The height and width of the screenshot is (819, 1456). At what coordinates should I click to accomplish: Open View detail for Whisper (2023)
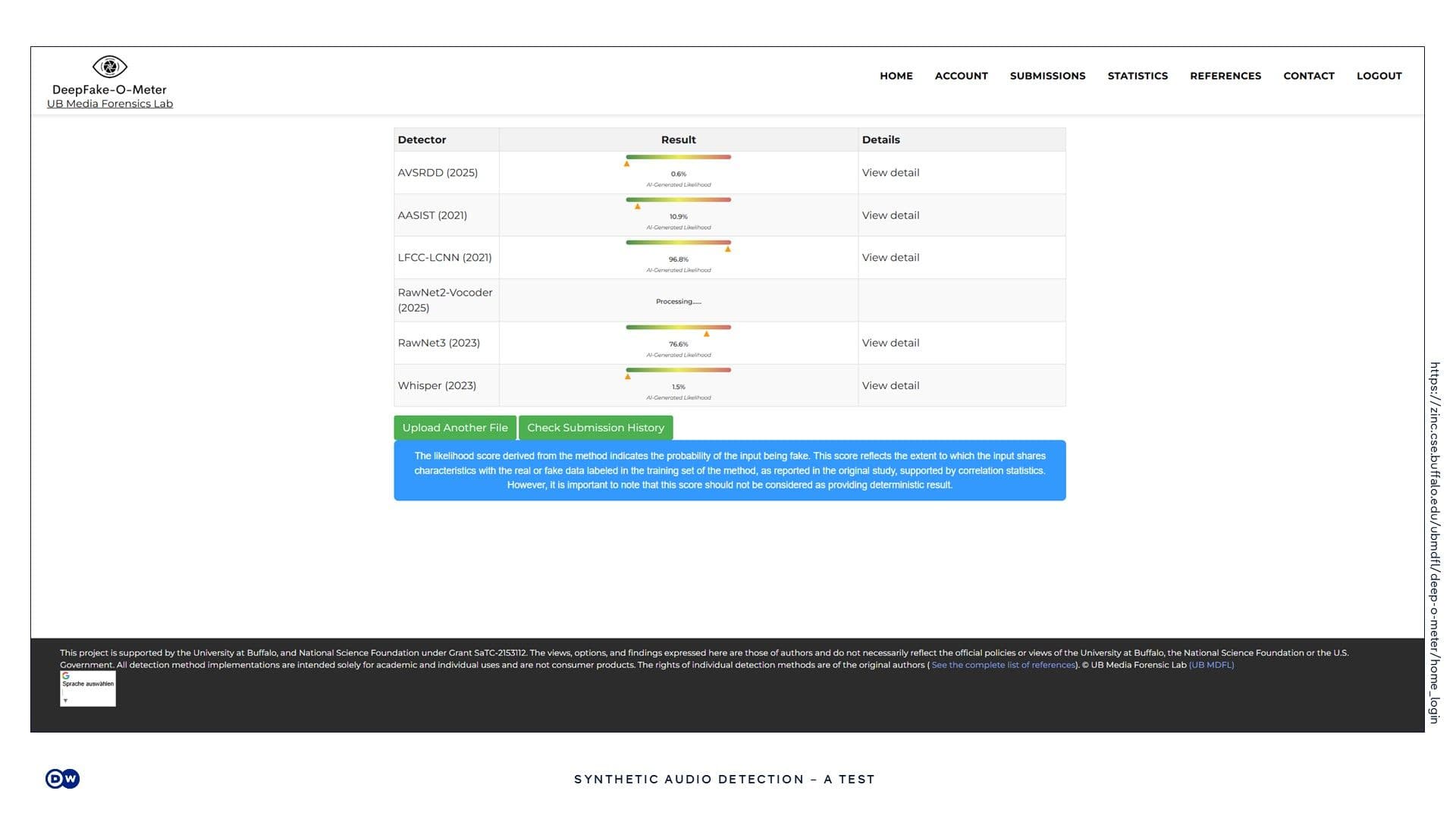[890, 386]
